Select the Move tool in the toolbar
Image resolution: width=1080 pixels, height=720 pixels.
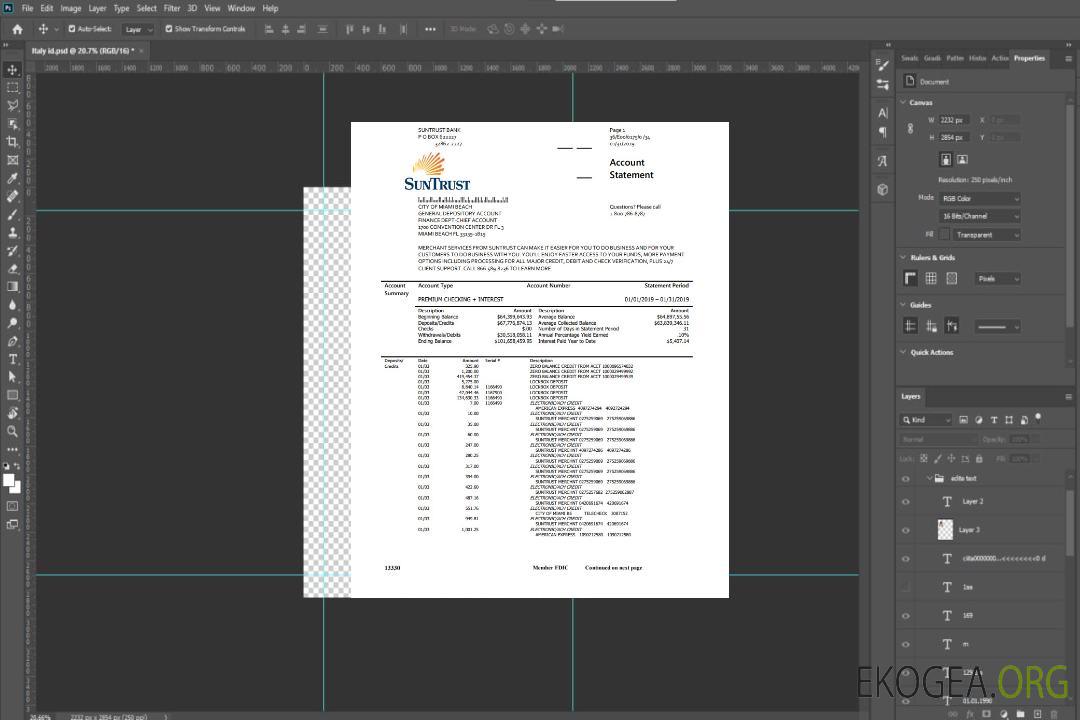(13, 70)
